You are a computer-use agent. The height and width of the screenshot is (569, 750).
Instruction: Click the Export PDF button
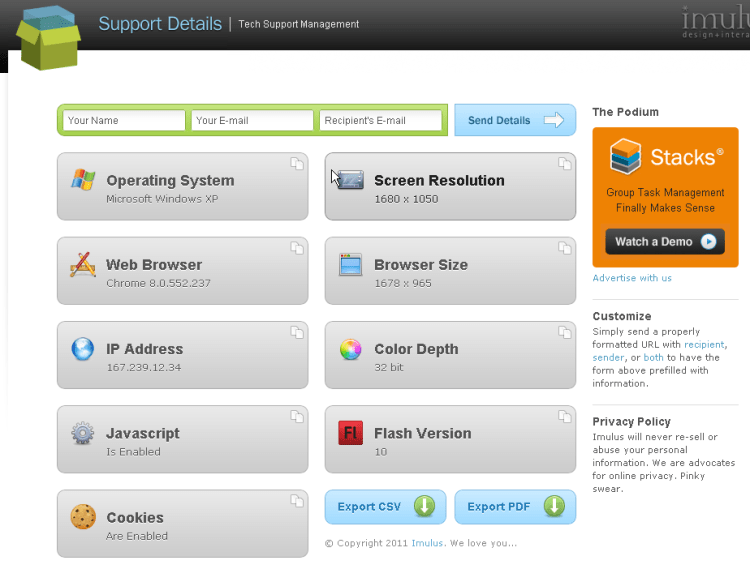(x=515, y=507)
